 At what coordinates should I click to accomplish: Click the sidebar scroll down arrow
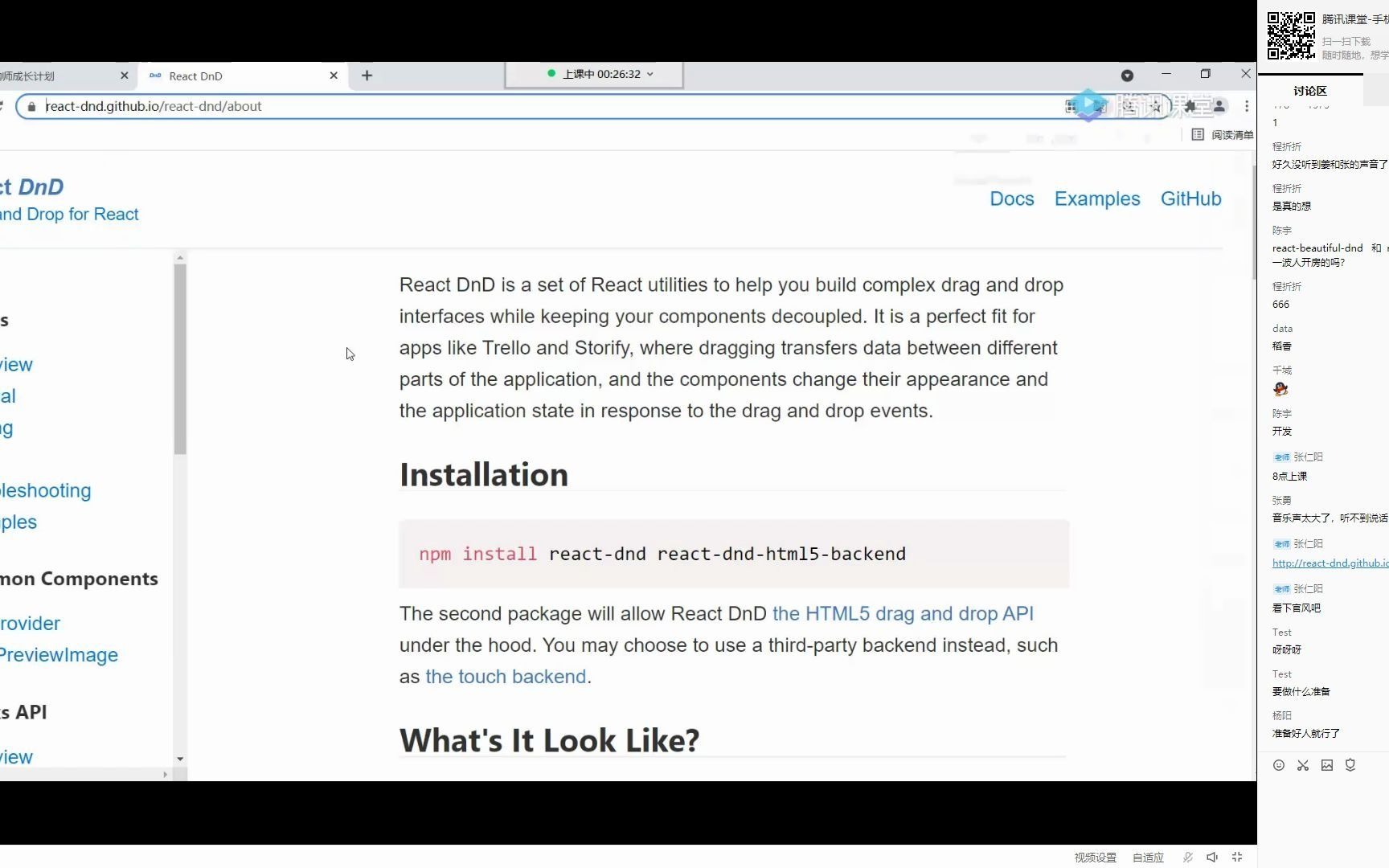tap(180, 759)
